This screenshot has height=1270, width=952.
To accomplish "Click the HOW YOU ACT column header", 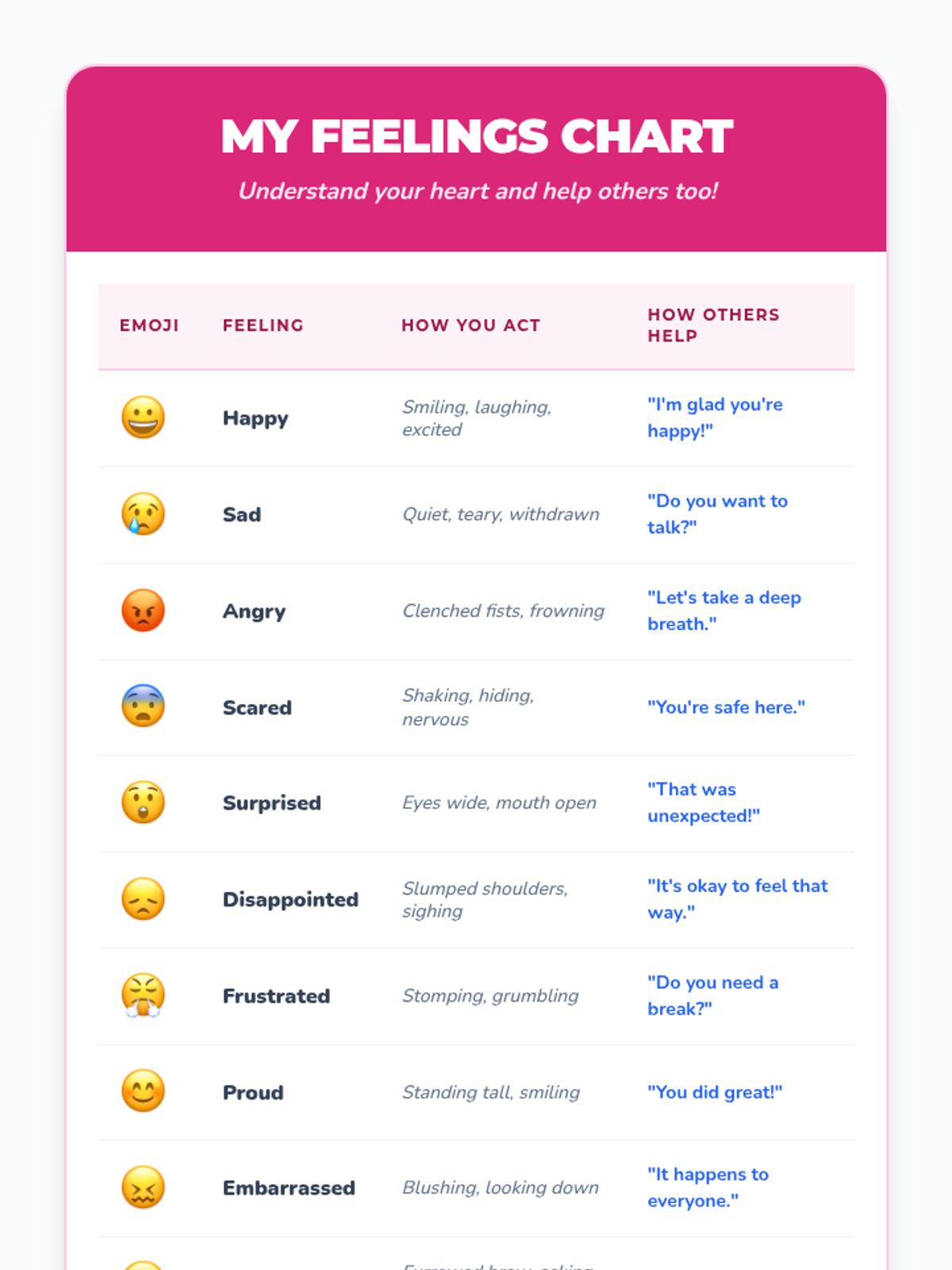I will (470, 325).
